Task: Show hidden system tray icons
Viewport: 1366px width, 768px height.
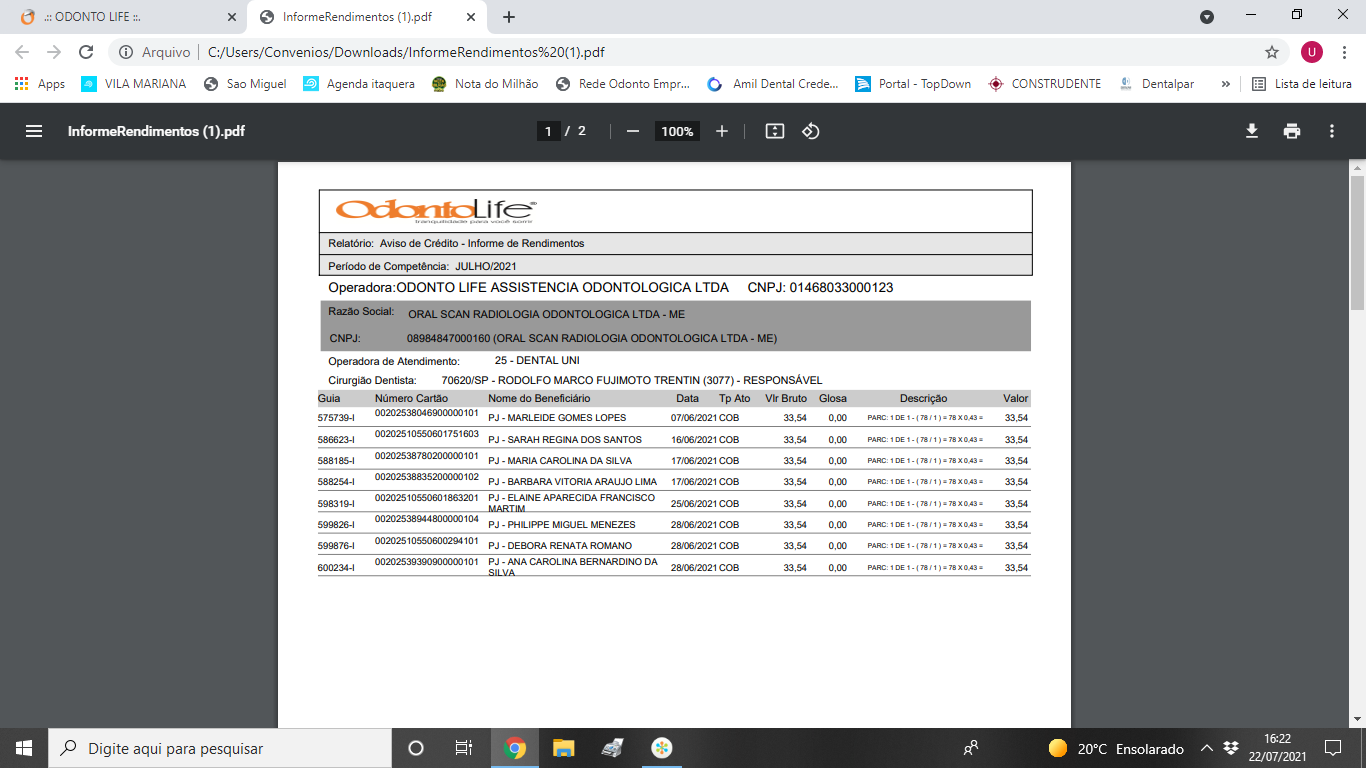Action: click(x=1207, y=748)
